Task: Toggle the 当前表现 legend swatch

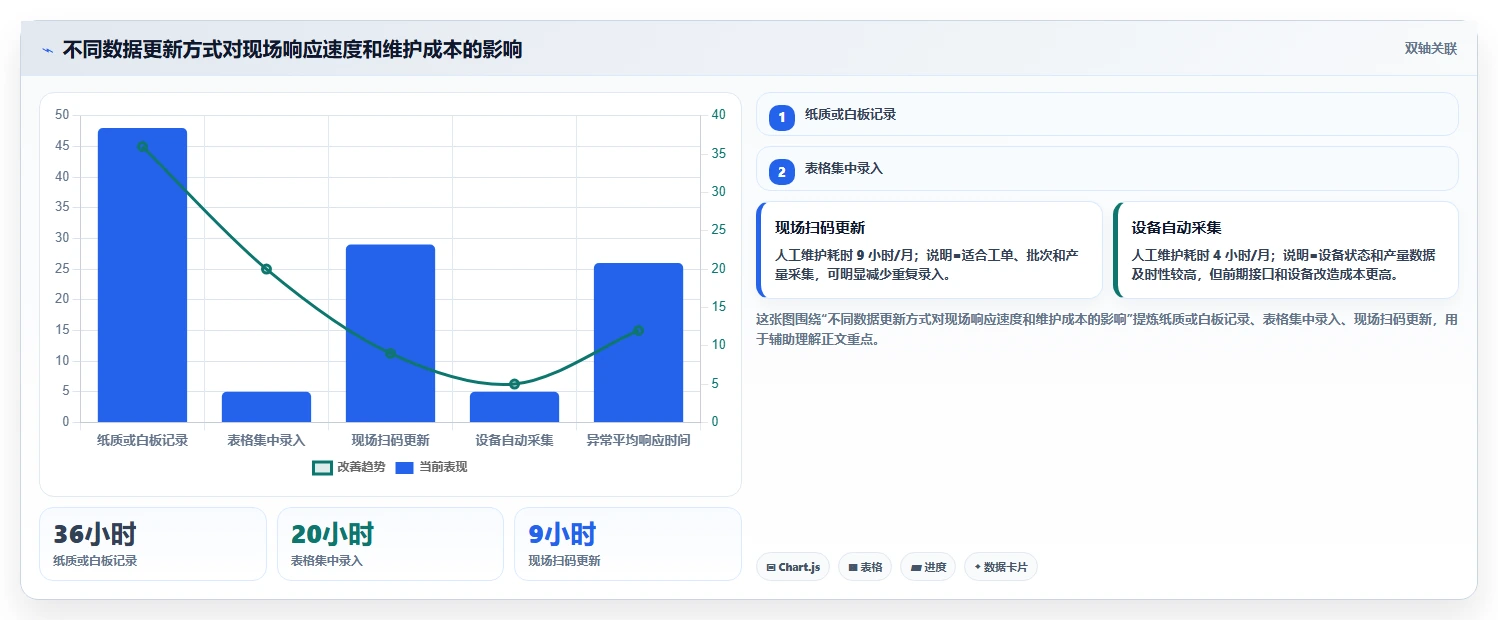Action: [x=404, y=467]
